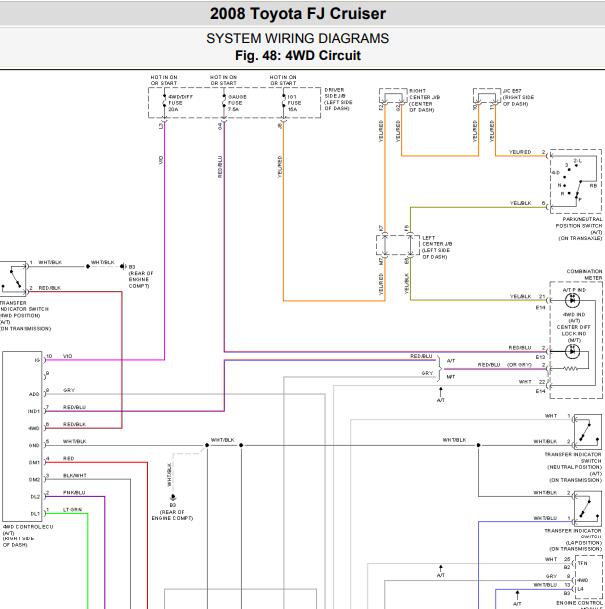Click WHT label at module pin 25
The height and width of the screenshot is (609, 605).
551,559
